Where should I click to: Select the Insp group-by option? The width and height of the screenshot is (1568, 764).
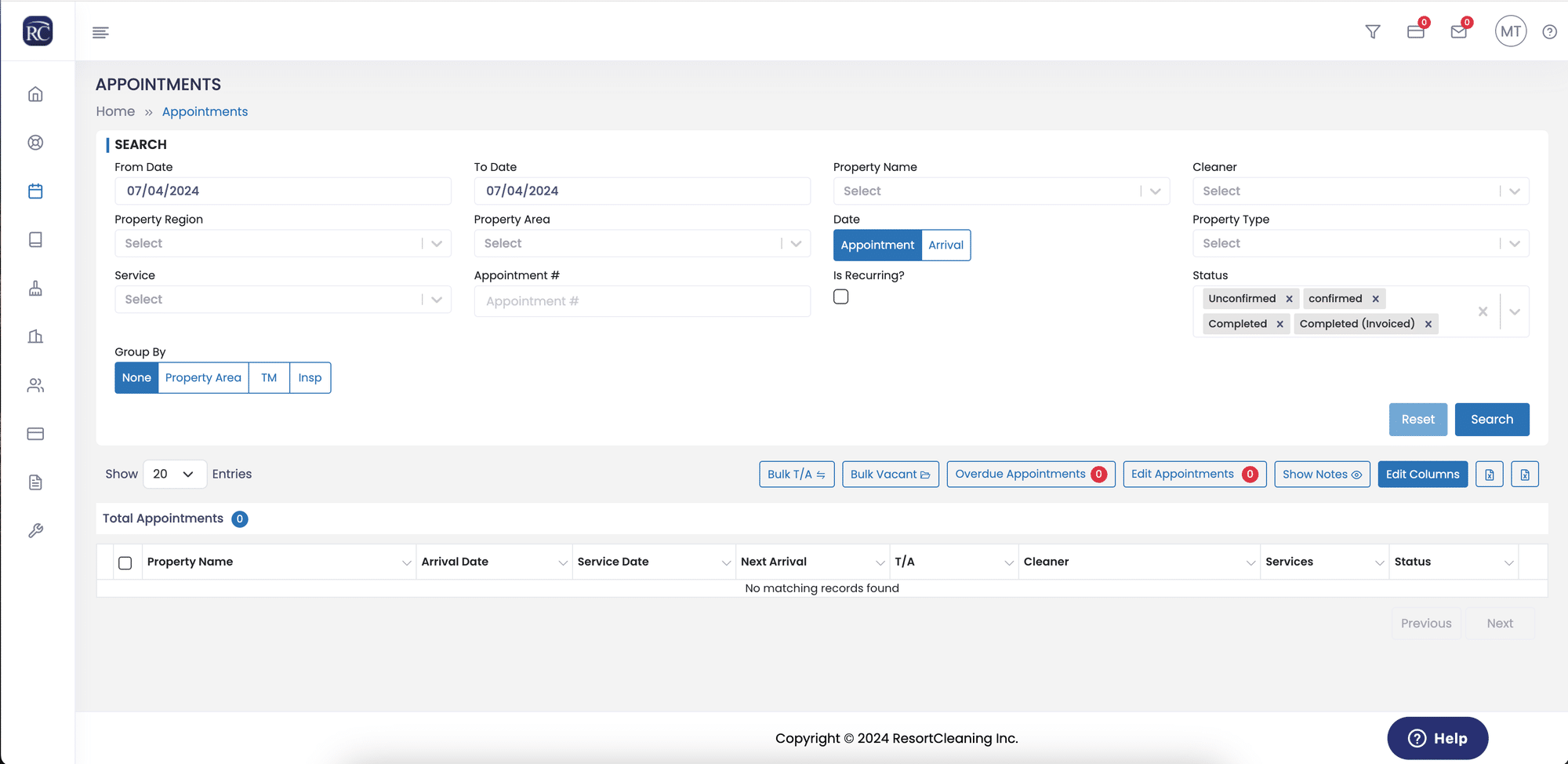coord(310,378)
